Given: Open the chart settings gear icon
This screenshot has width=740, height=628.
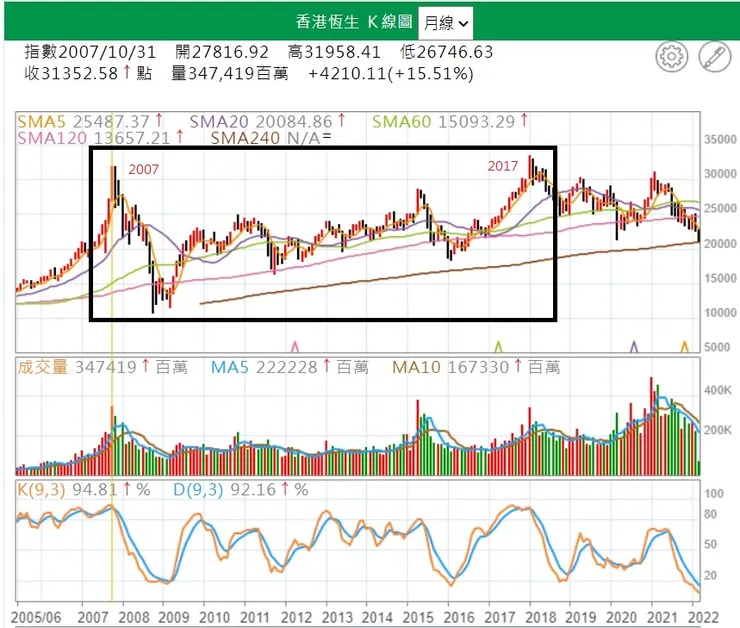Looking at the screenshot, I should click(672, 57).
